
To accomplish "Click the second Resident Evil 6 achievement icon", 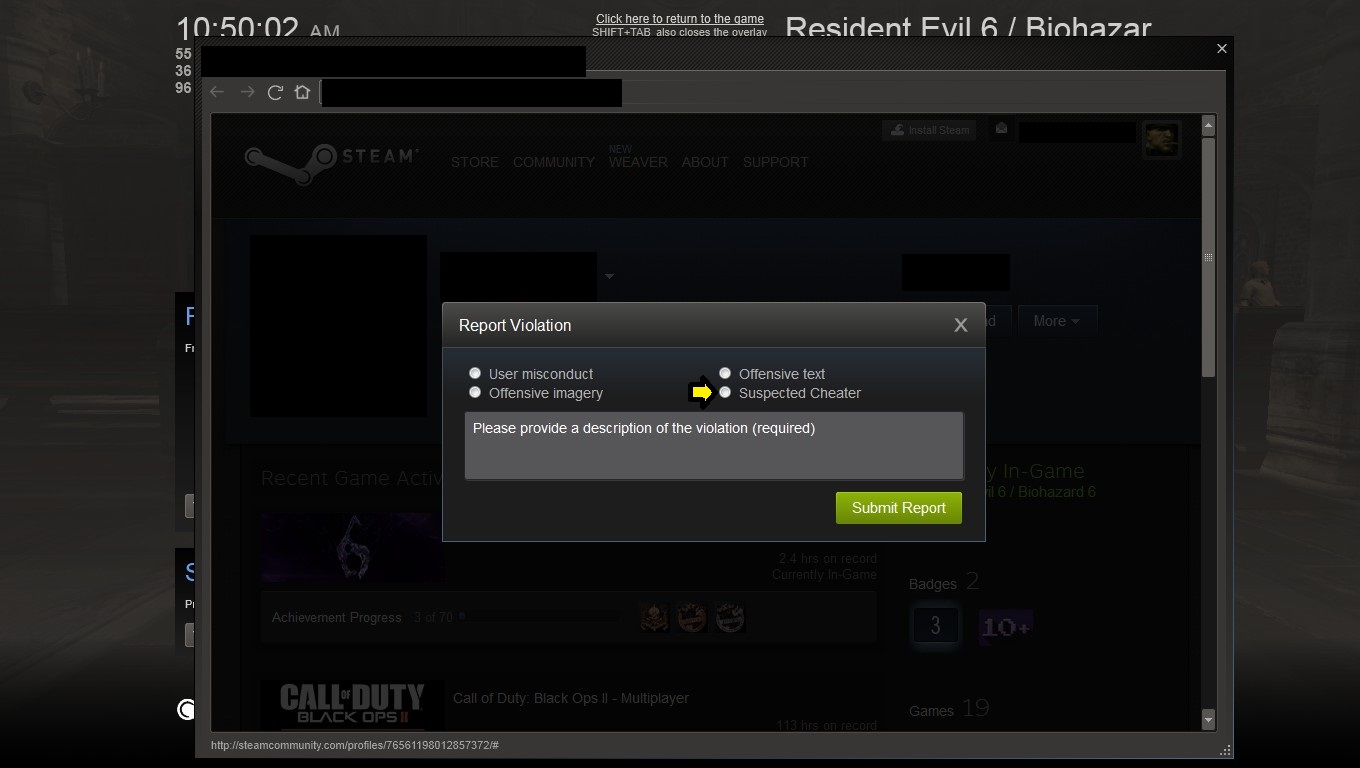I will tap(692, 618).
